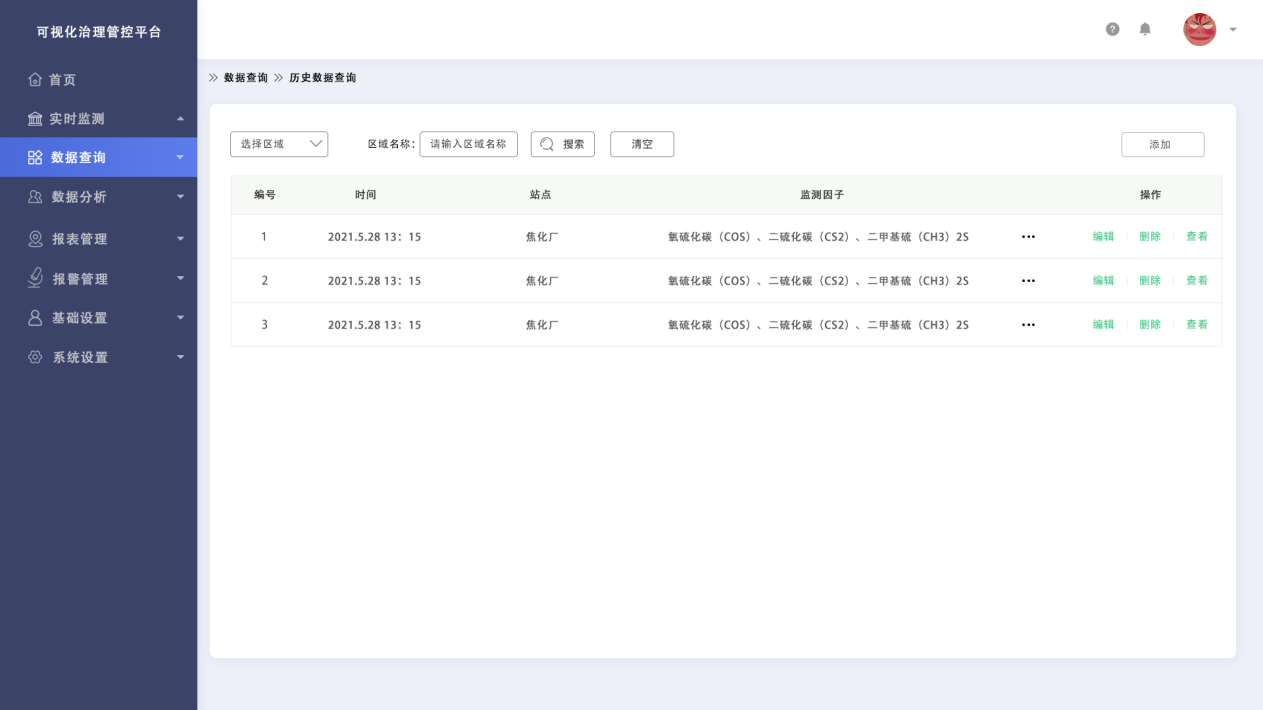This screenshot has height=710, width=1263.
Task: Click the 数据分析 sidebar icon
Action: [35, 197]
